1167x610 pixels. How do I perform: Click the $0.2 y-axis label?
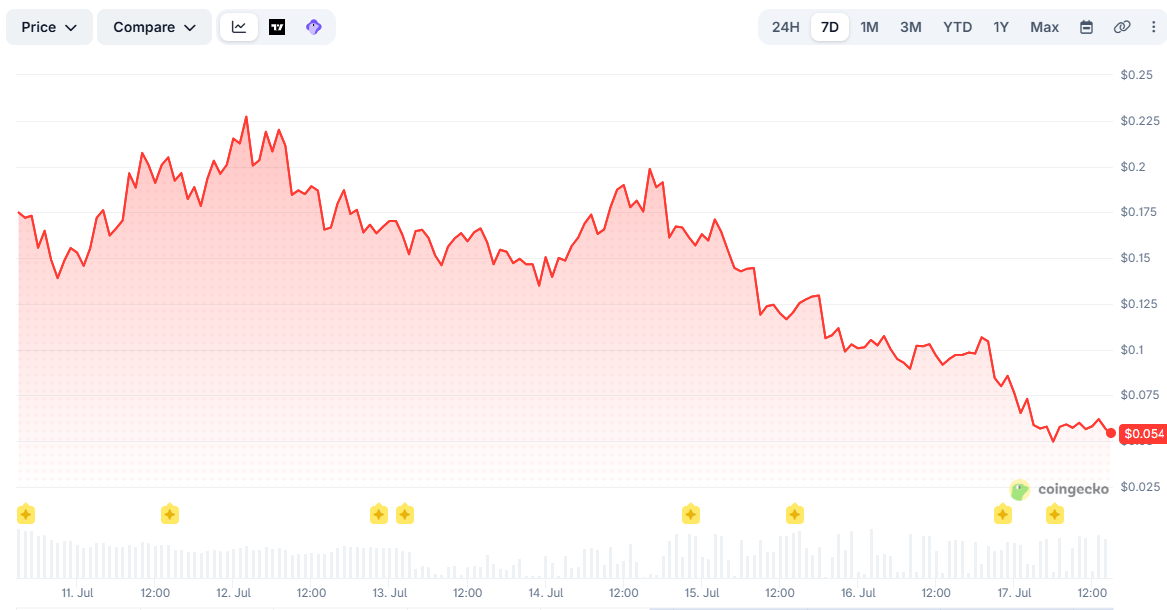[x=1133, y=167]
